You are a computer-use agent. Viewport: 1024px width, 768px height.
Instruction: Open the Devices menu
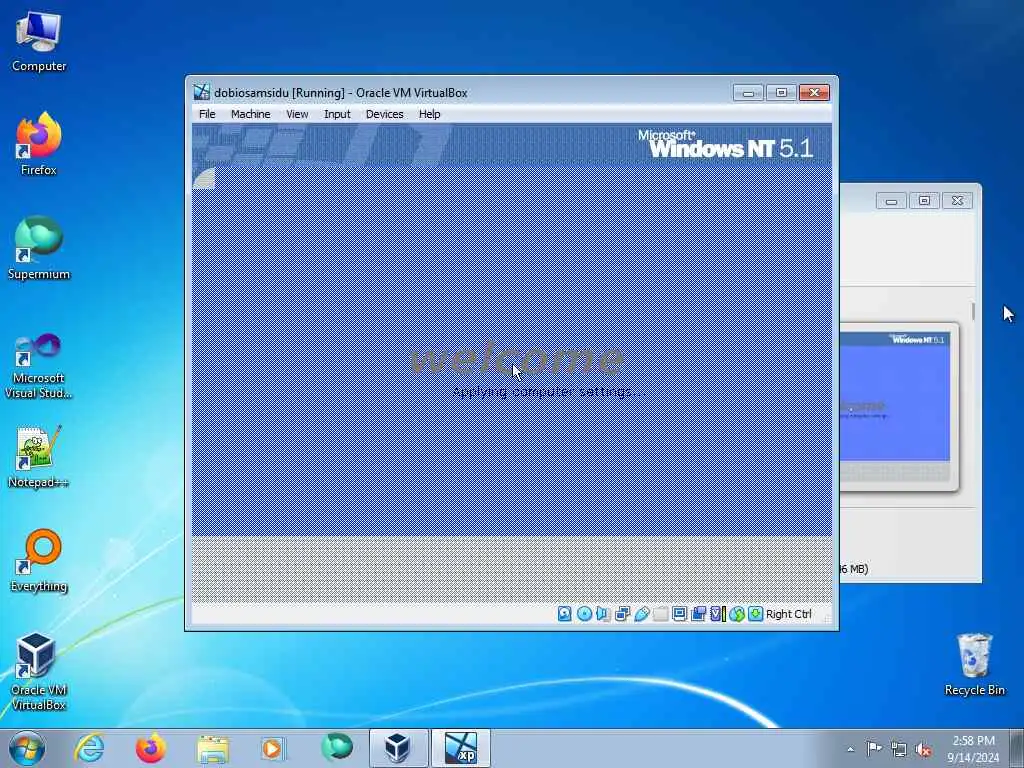(x=385, y=114)
